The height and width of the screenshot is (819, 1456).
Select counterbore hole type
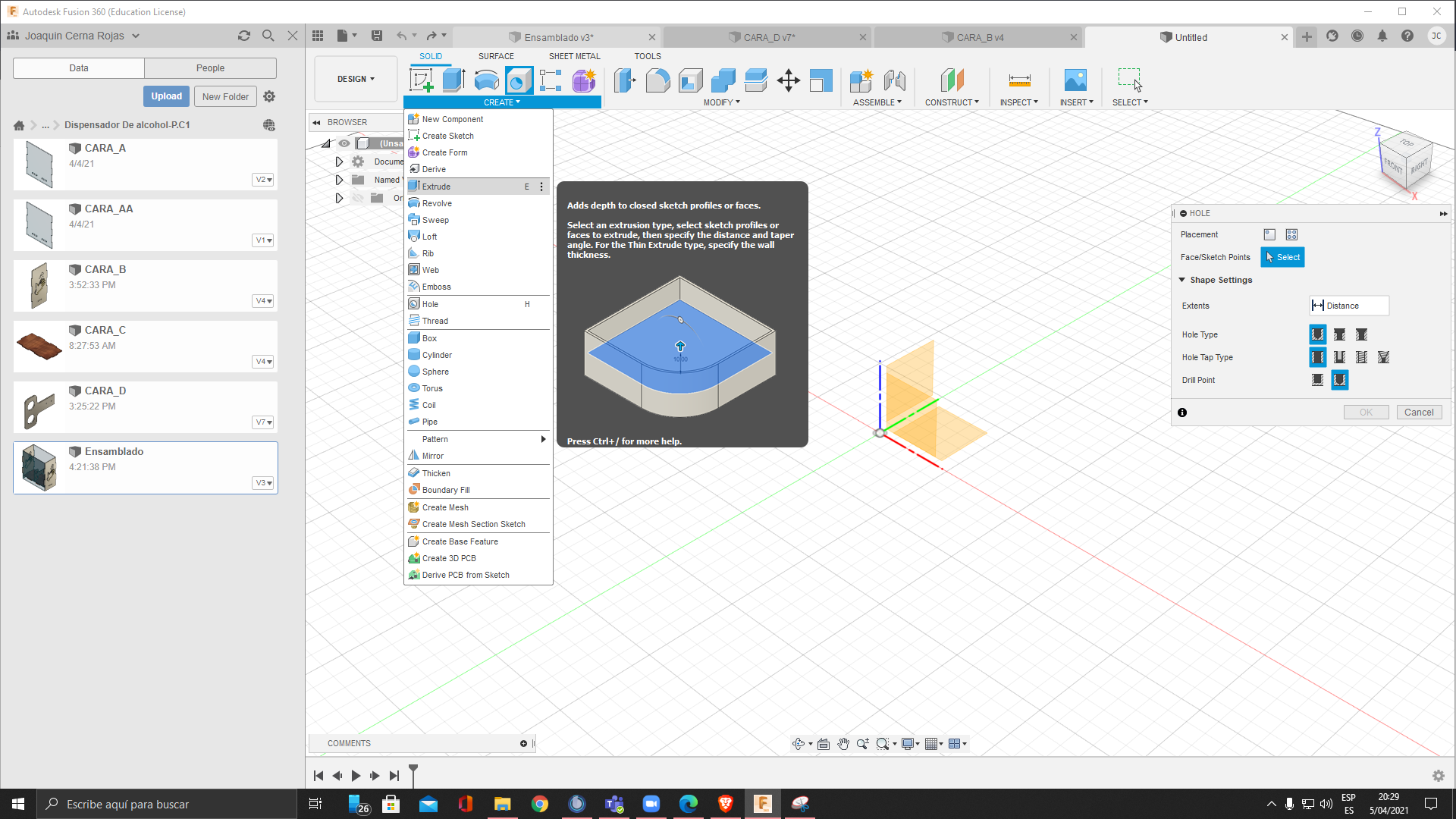point(1340,334)
